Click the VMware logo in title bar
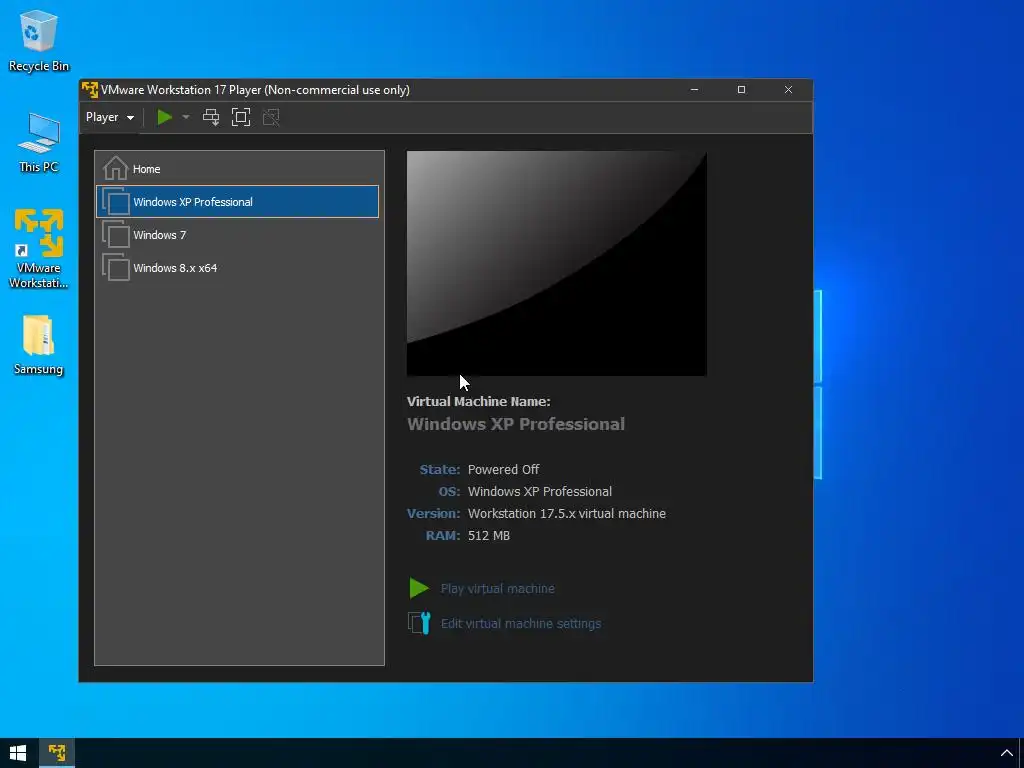1024x768 pixels. tap(90, 89)
